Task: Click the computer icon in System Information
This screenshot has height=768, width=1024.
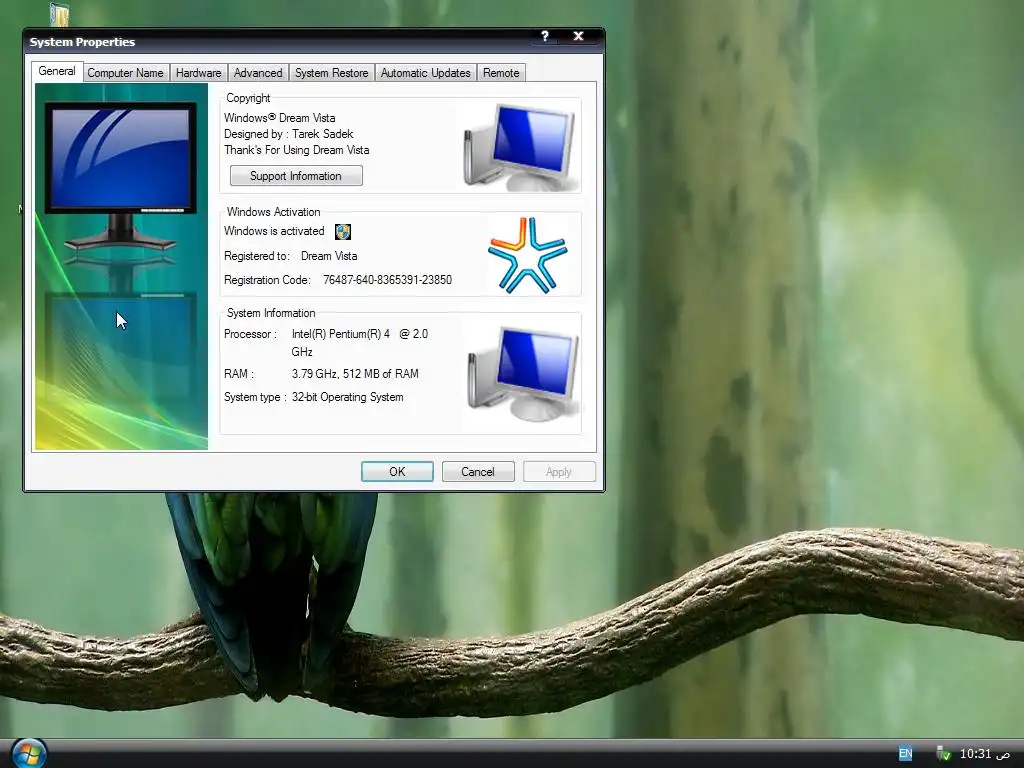Action: coord(524,374)
